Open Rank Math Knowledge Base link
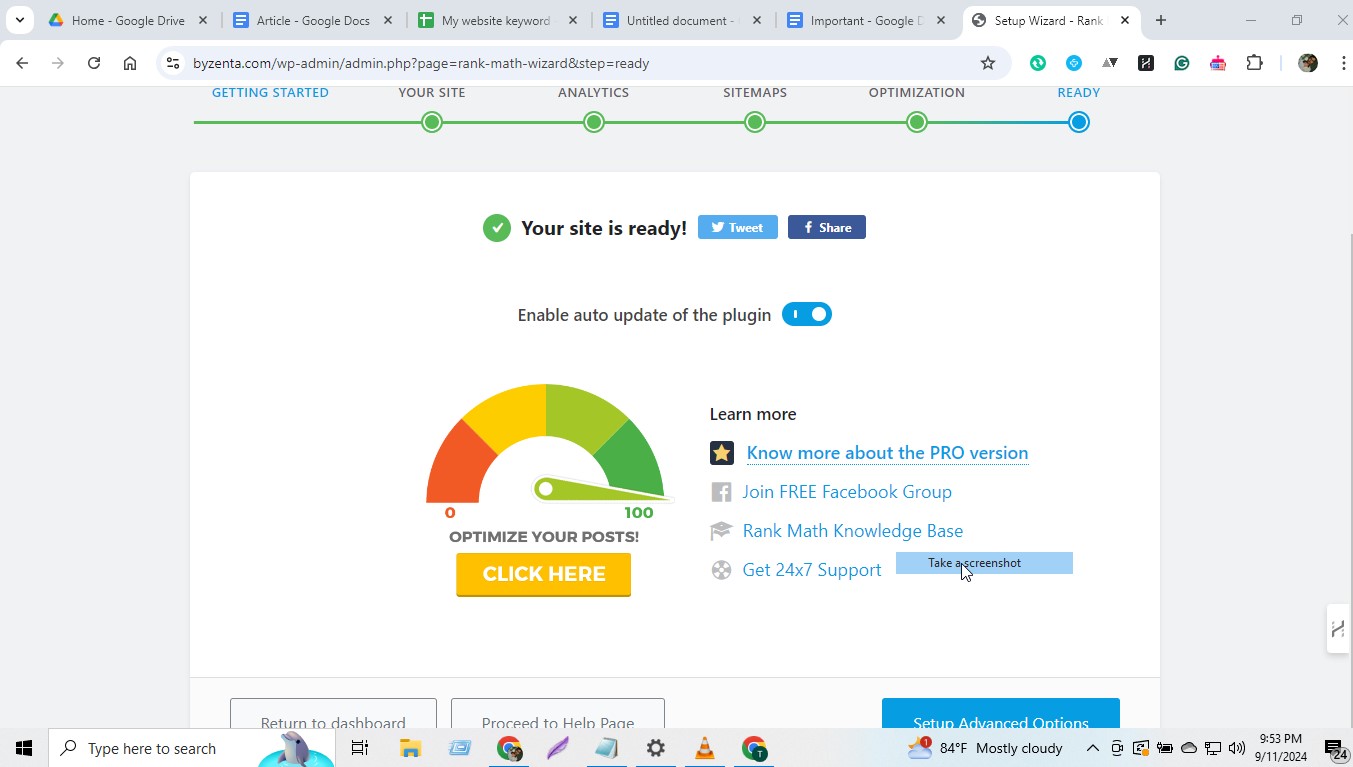1353x767 pixels. 853,531
